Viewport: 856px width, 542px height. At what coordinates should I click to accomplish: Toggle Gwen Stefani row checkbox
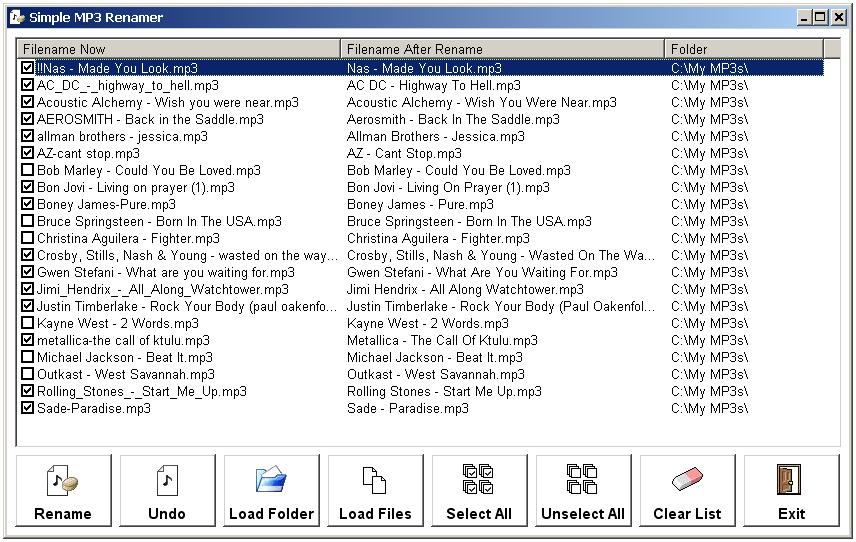(27, 271)
